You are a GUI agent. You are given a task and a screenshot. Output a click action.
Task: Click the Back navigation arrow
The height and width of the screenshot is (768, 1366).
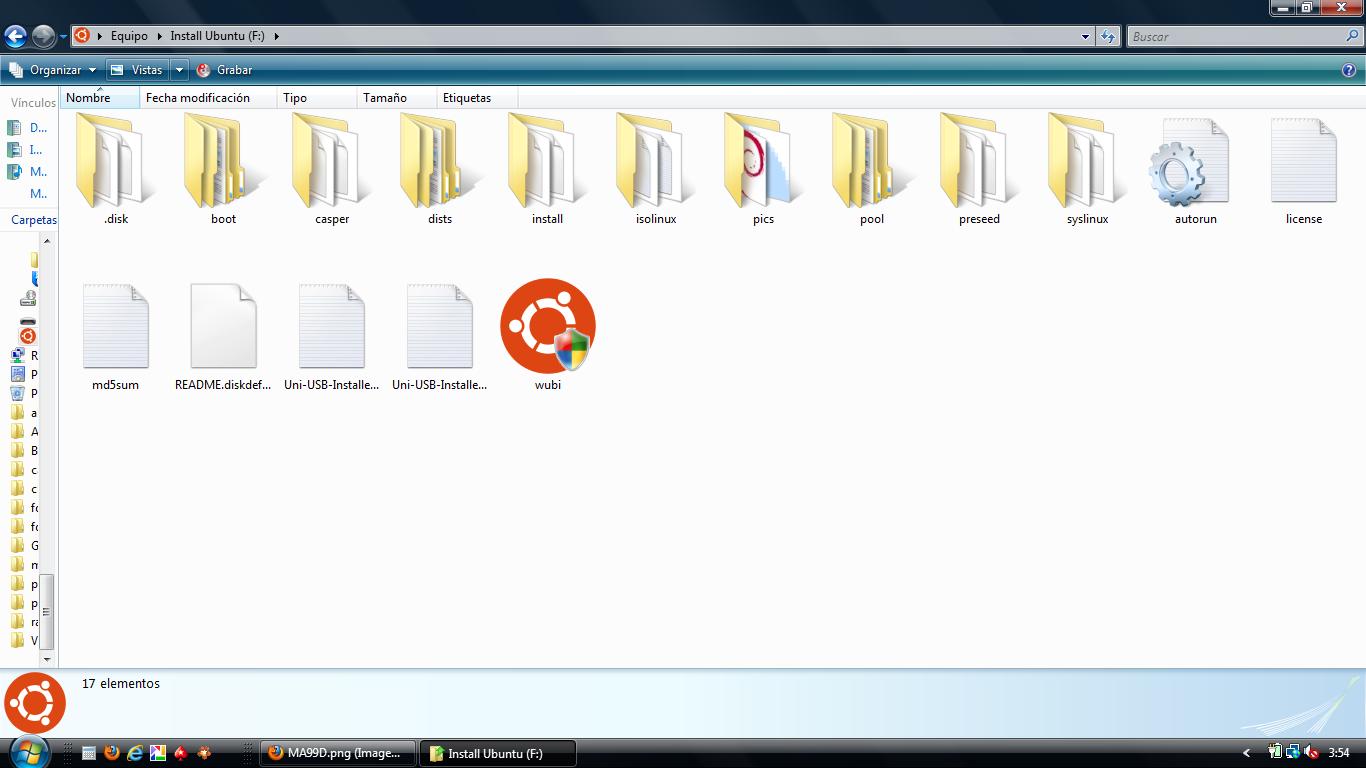coord(15,36)
